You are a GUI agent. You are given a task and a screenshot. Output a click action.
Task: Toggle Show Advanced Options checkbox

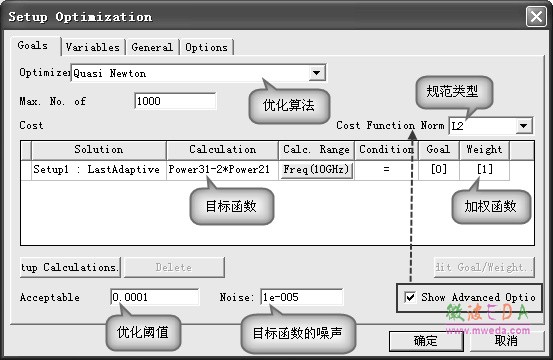pos(410,297)
